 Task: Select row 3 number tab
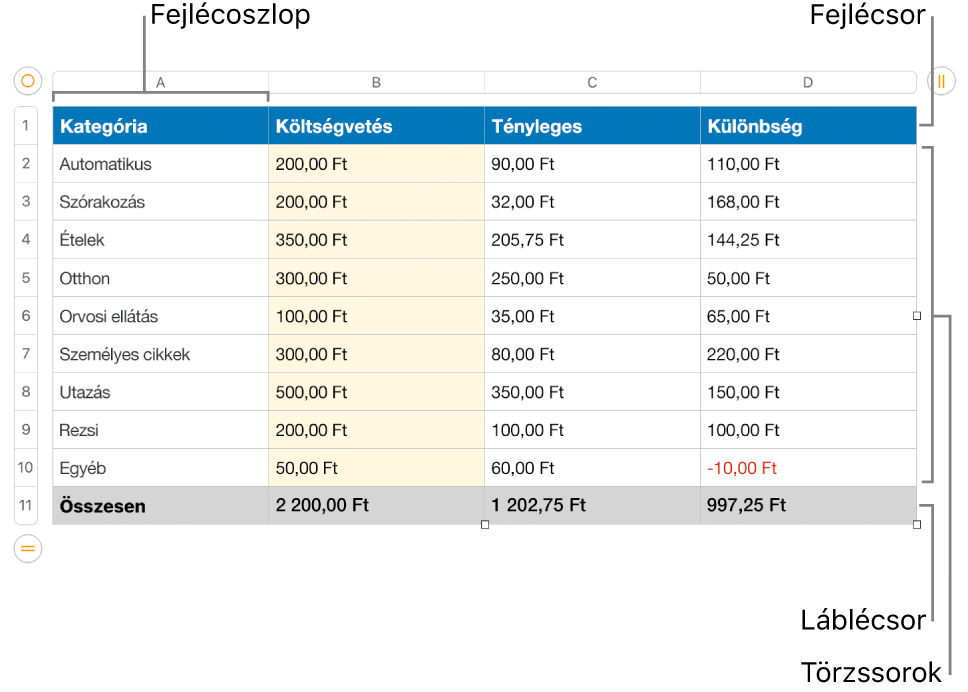click(x=26, y=202)
